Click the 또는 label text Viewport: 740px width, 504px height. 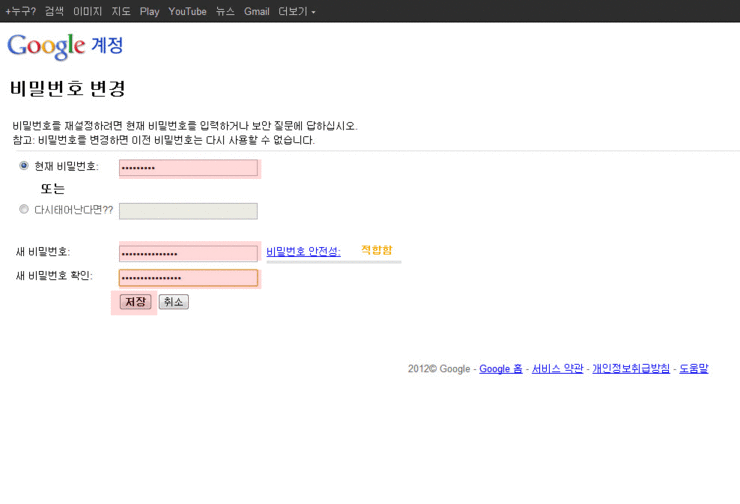pos(52,189)
